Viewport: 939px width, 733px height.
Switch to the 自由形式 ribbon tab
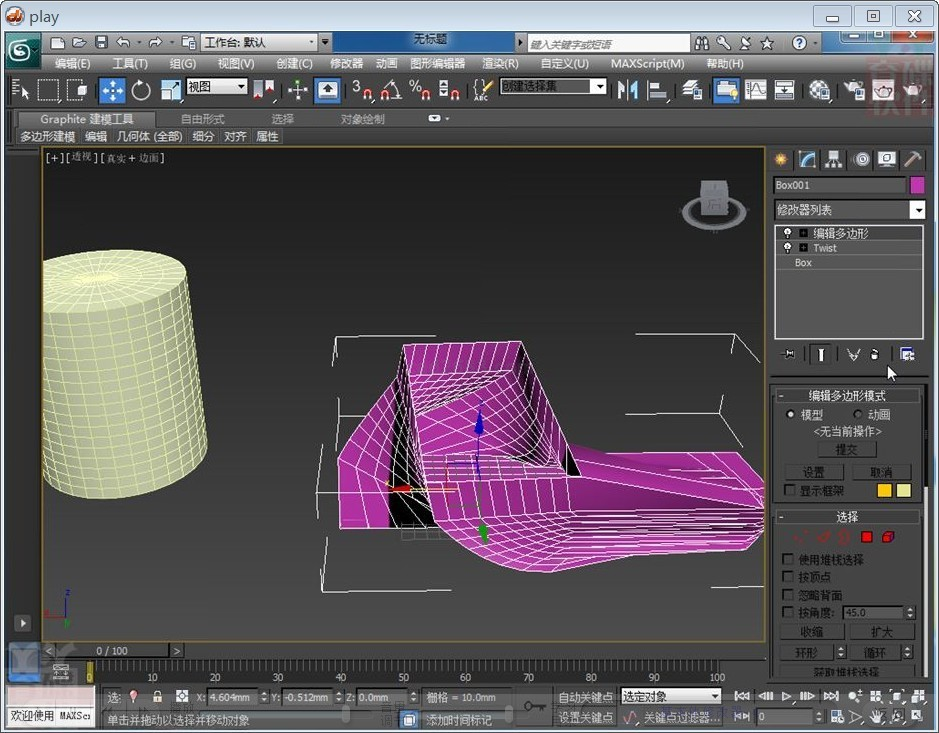tap(202, 119)
